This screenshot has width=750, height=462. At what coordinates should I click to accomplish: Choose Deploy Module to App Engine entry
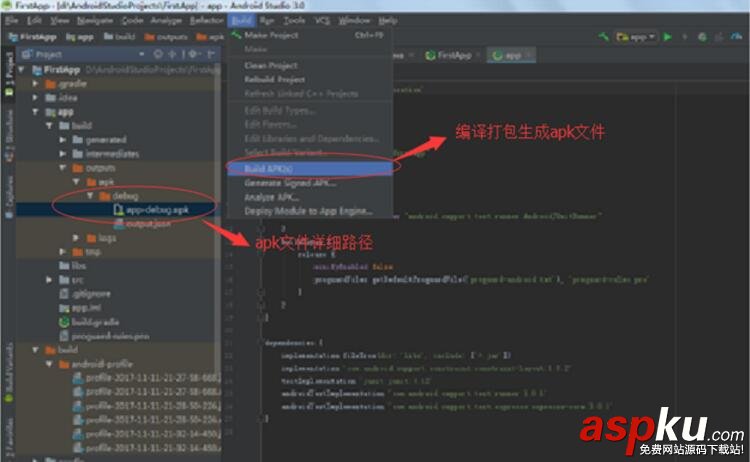coord(310,211)
